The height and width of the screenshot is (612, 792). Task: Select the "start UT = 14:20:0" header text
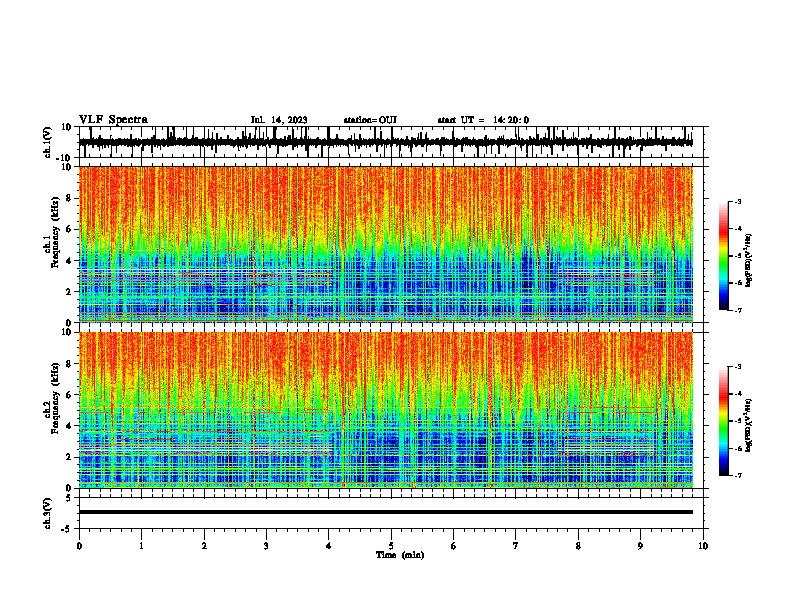483,120
